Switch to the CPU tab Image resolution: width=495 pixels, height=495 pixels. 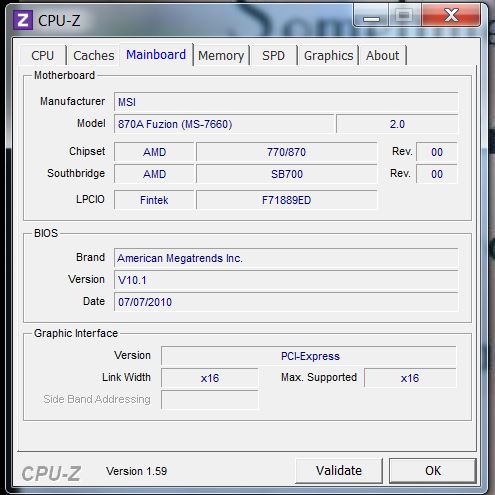point(43,55)
